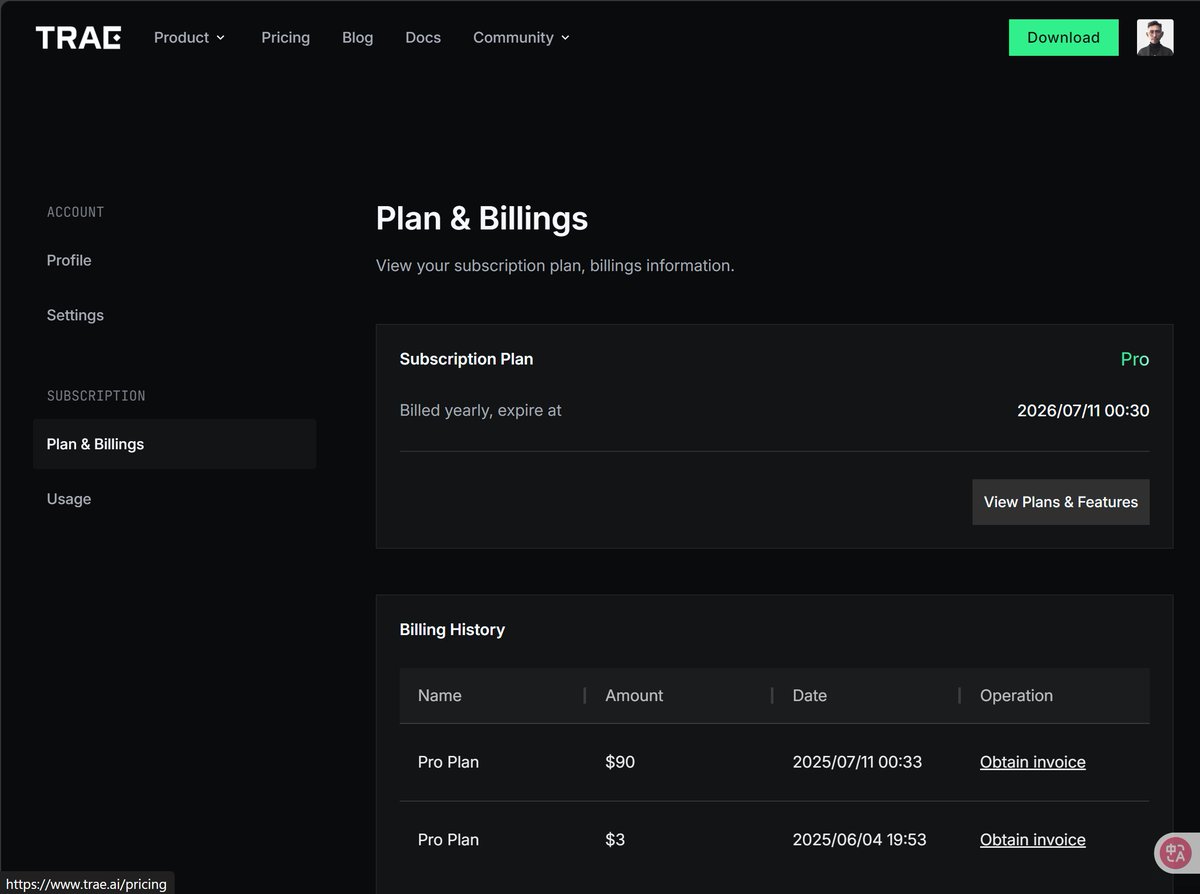Go to the Blog page
Viewport: 1200px width, 894px height.
(357, 38)
